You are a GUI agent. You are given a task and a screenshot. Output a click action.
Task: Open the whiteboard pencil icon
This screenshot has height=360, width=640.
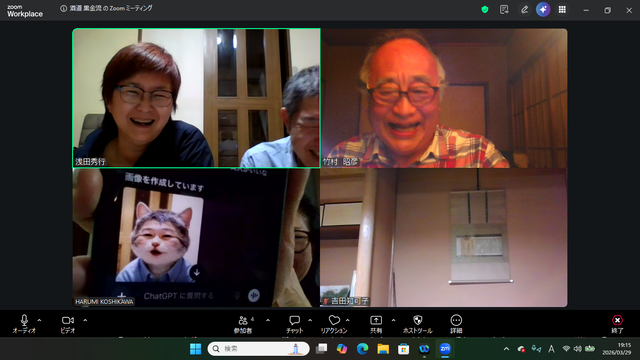[524, 9]
